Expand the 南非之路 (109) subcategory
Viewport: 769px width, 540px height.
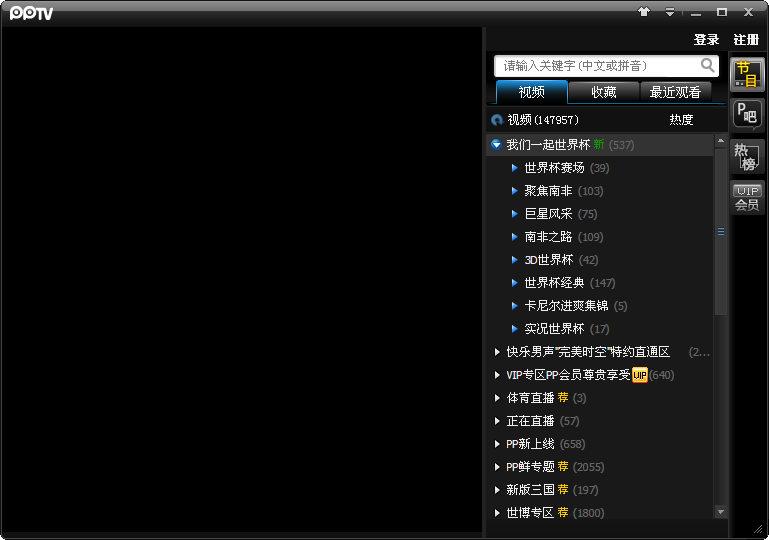tap(514, 237)
